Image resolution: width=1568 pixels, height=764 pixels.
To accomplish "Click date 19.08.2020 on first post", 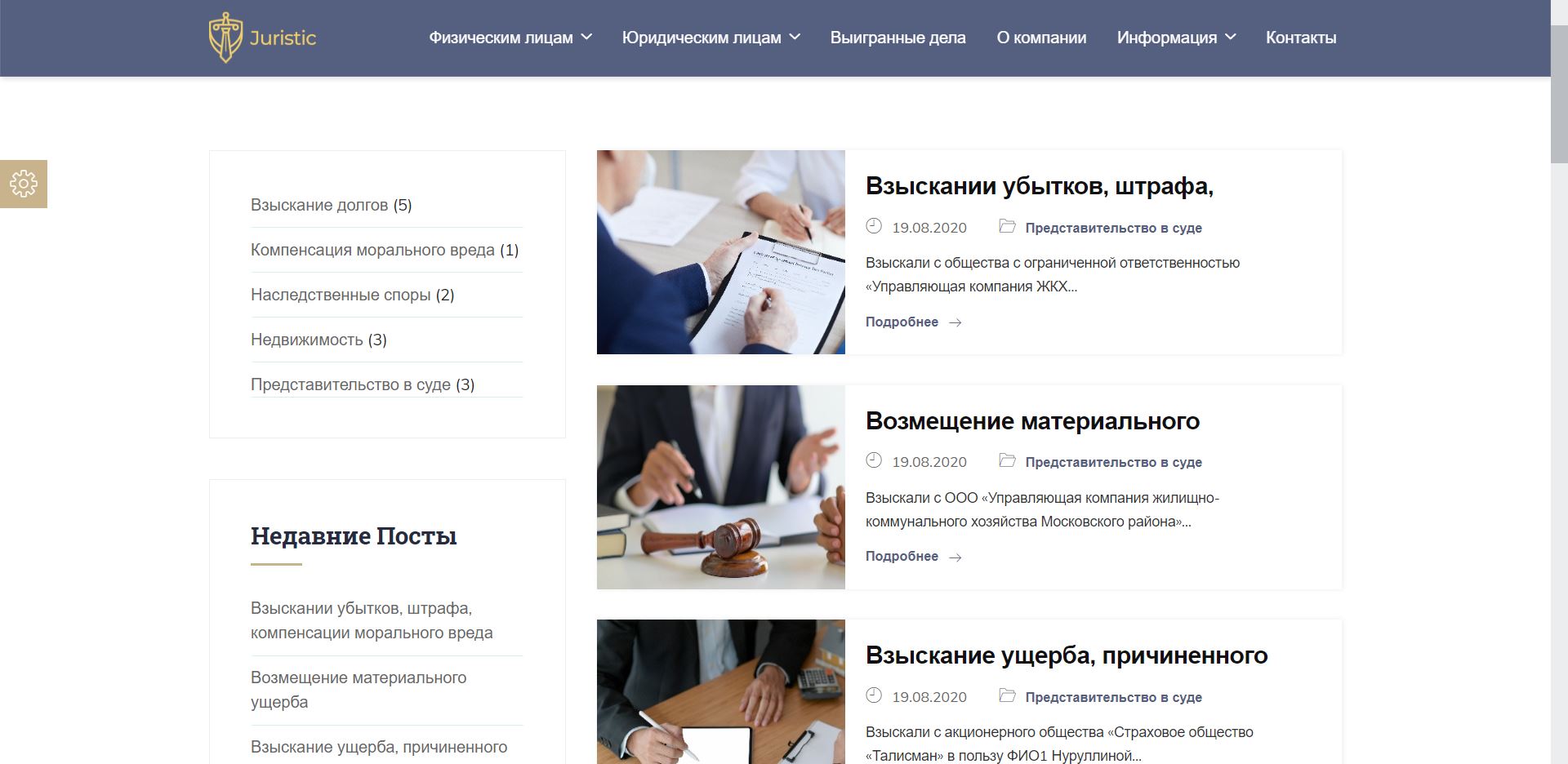I will [x=929, y=228].
